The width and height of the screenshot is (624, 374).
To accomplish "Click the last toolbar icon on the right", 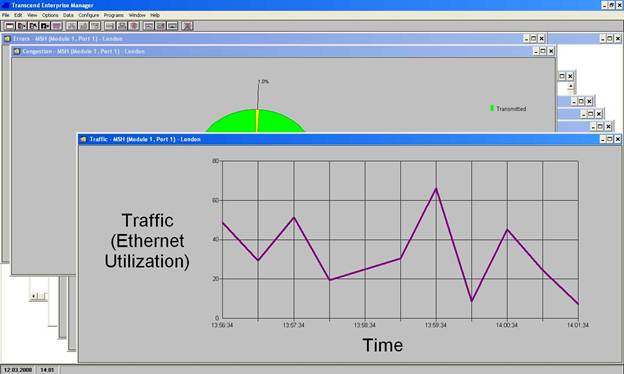I will click(187, 26).
